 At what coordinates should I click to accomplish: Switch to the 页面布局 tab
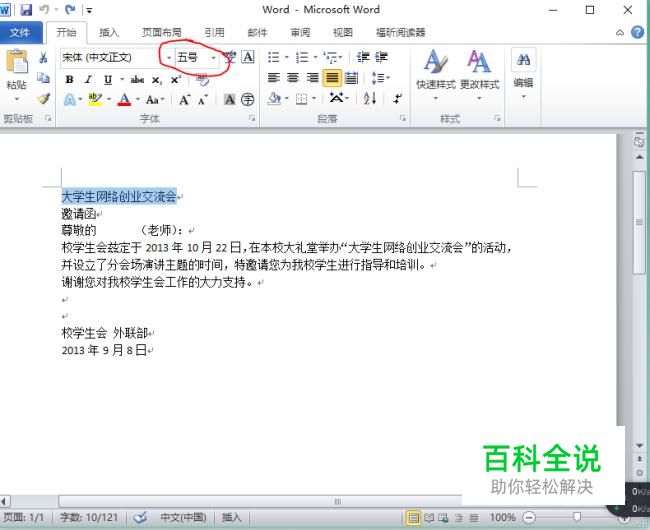[162, 32]
